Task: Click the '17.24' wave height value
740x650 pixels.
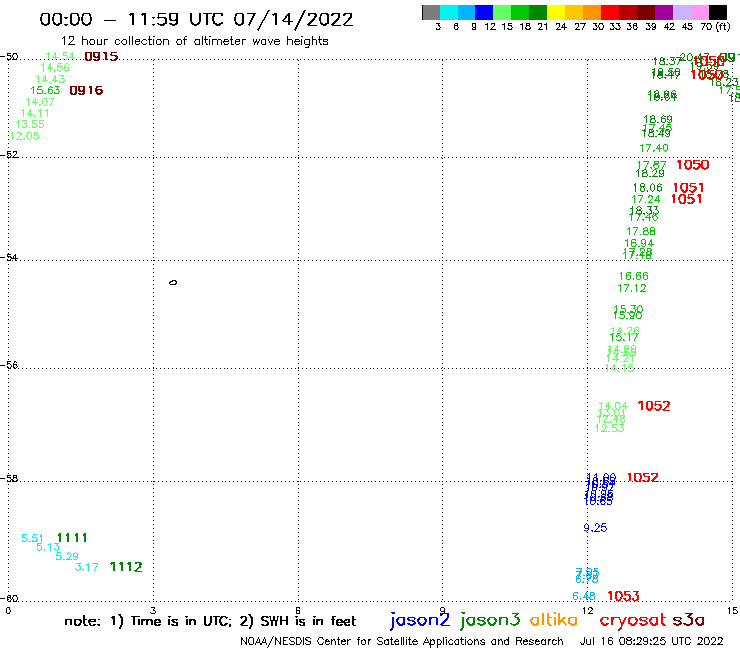Action: click(646, 199)
